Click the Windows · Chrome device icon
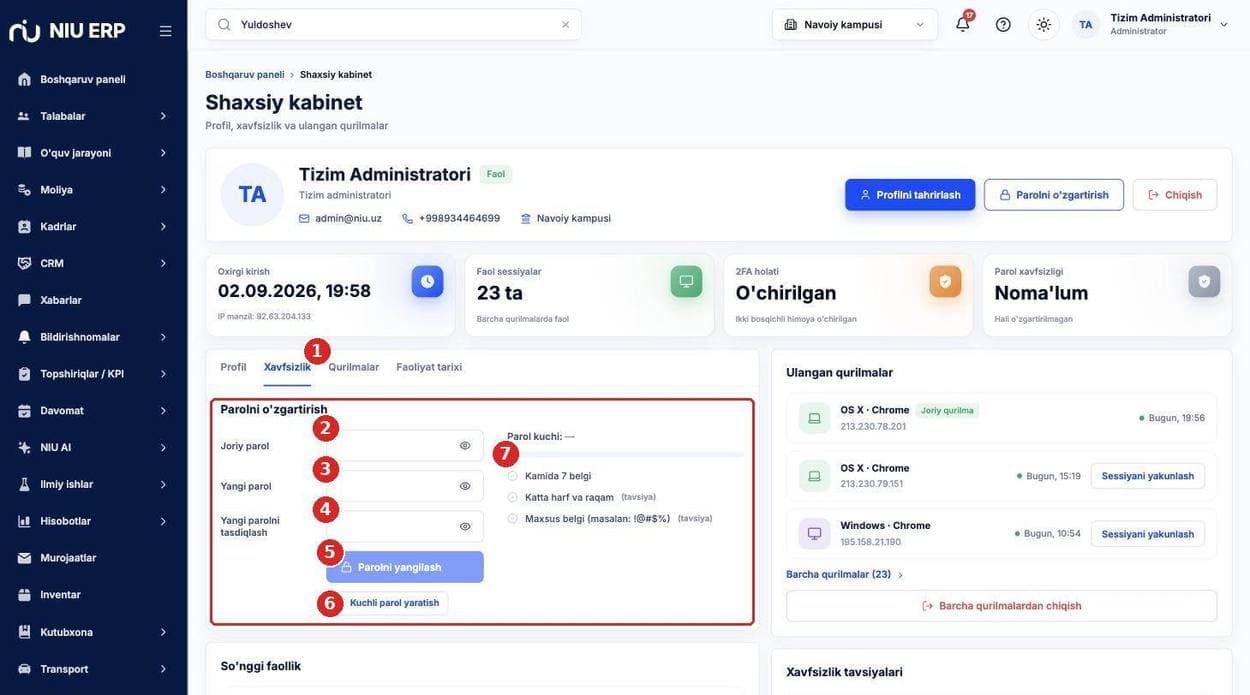This screenshot has height=695, width=1250. click(814, 533)
